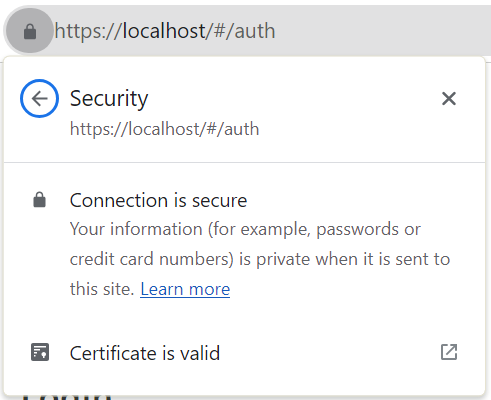Screen dimensions: 491x400
Task: Click the Connection is secure heading
Action: coord(159,200)
